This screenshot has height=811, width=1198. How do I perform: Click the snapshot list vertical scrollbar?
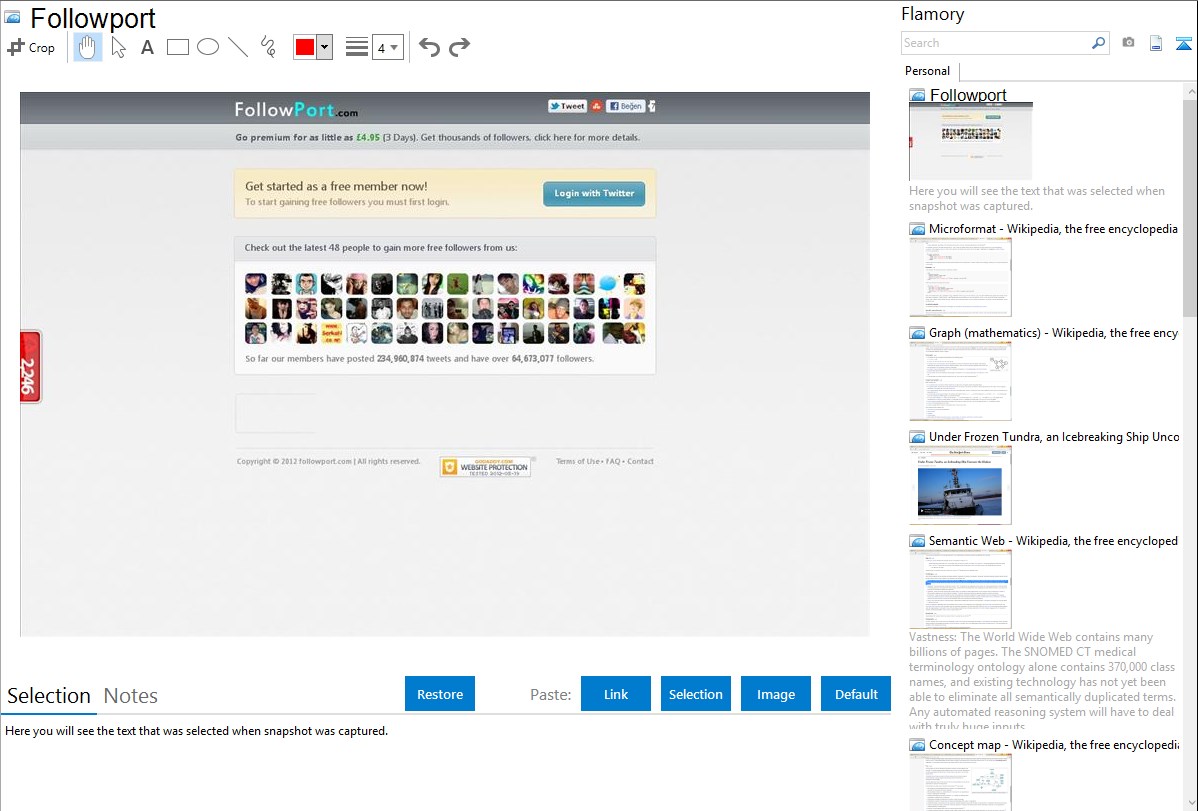pos(1190,206)
